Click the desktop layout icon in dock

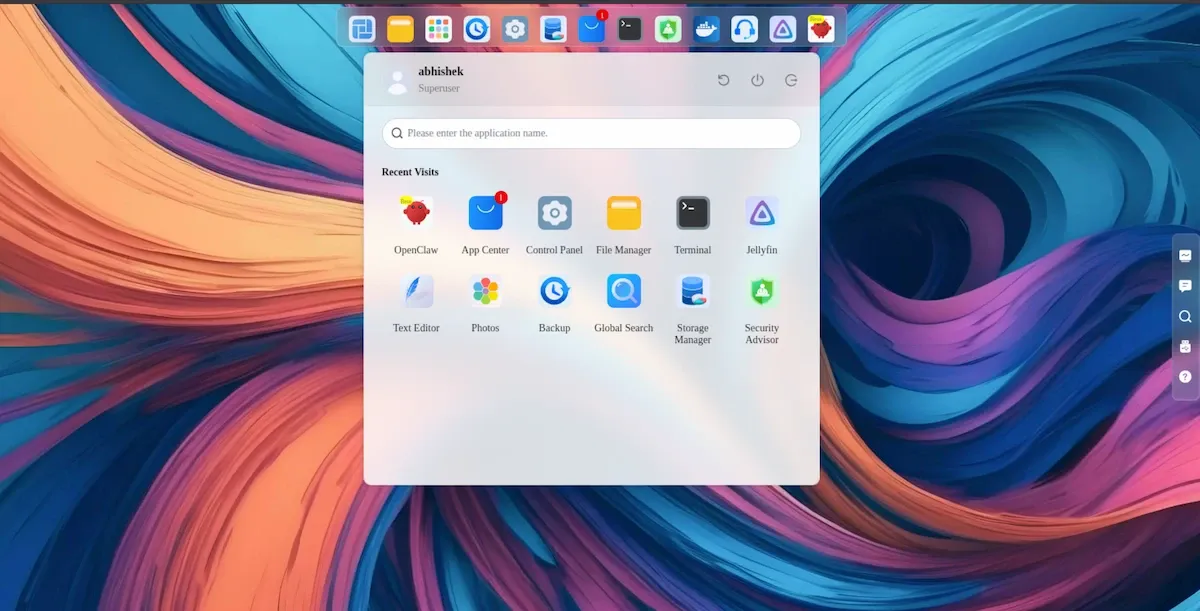[362, 29]
